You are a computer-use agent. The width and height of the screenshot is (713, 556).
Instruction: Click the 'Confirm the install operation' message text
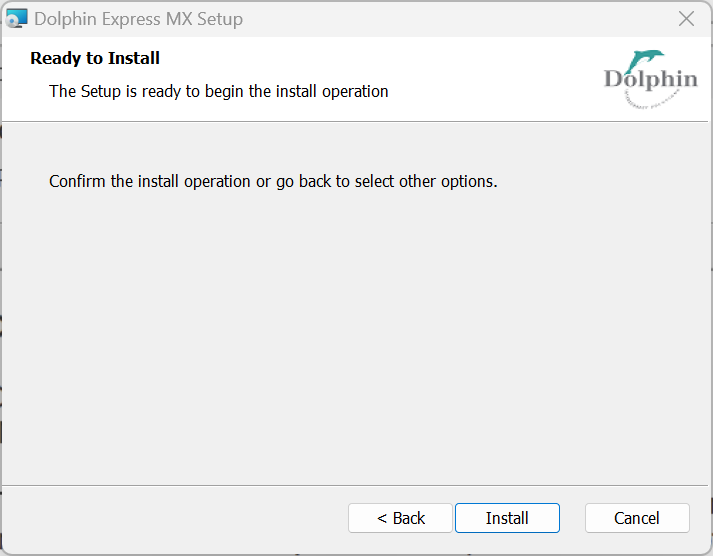[x=273, y=181]
